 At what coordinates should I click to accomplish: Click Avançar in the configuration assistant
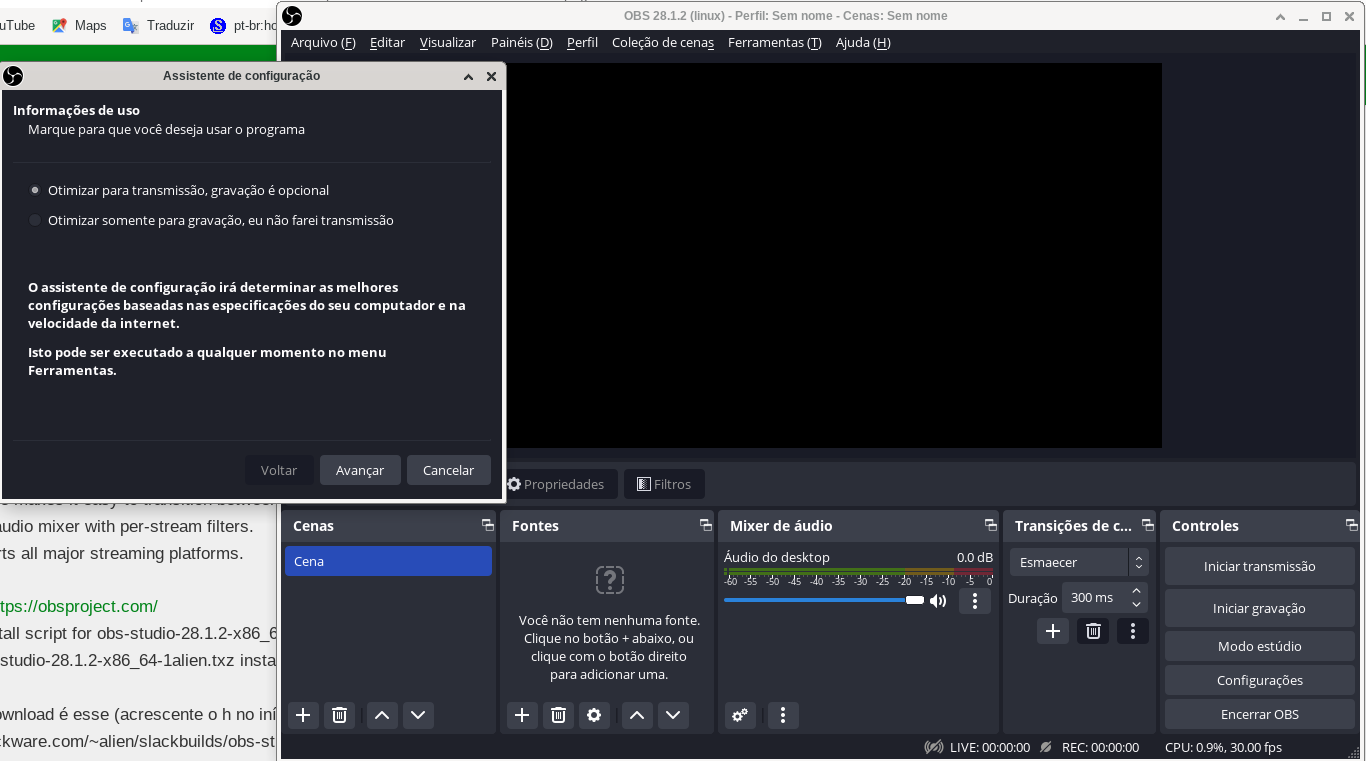360,470
